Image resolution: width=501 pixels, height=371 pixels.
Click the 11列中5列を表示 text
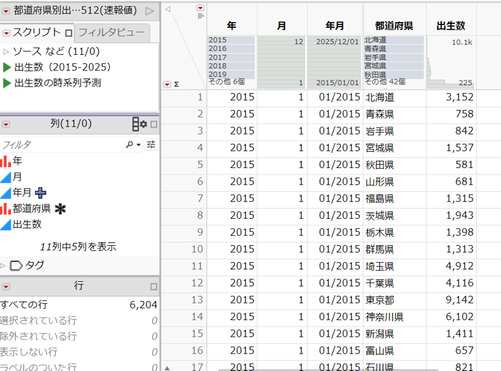[x=78, y=247]
